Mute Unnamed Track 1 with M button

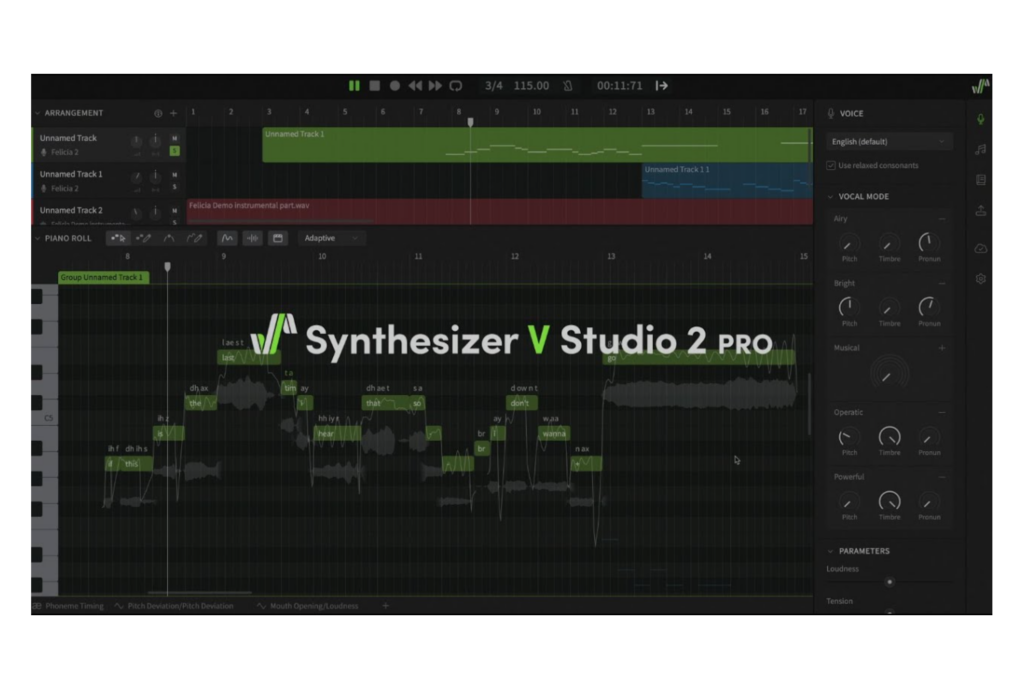coord(174,174)
